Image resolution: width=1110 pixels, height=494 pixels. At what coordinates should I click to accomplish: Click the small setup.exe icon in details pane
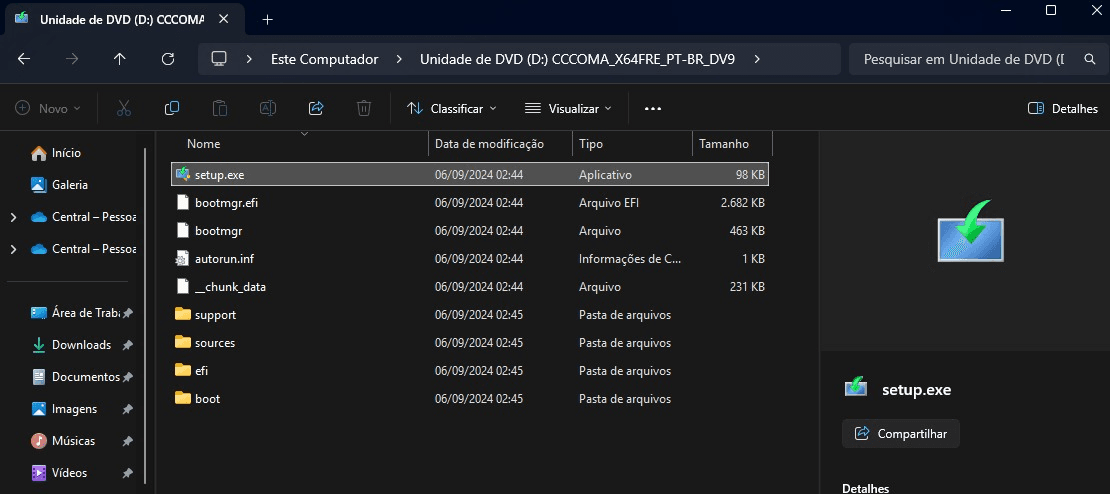856,386
